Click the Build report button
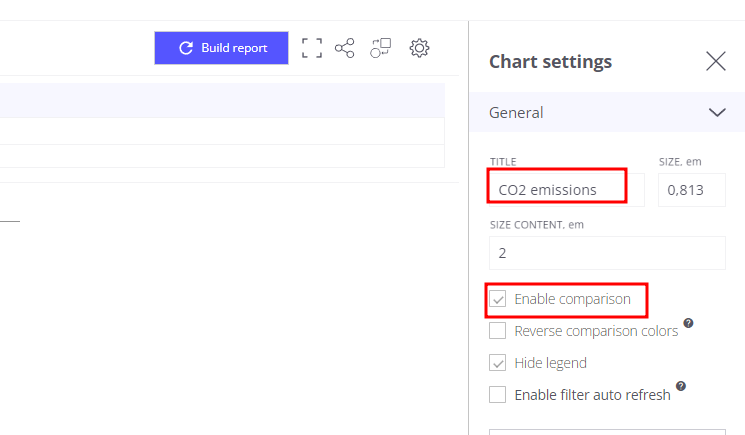Viewport: 745px width, 435px height. 221,48
